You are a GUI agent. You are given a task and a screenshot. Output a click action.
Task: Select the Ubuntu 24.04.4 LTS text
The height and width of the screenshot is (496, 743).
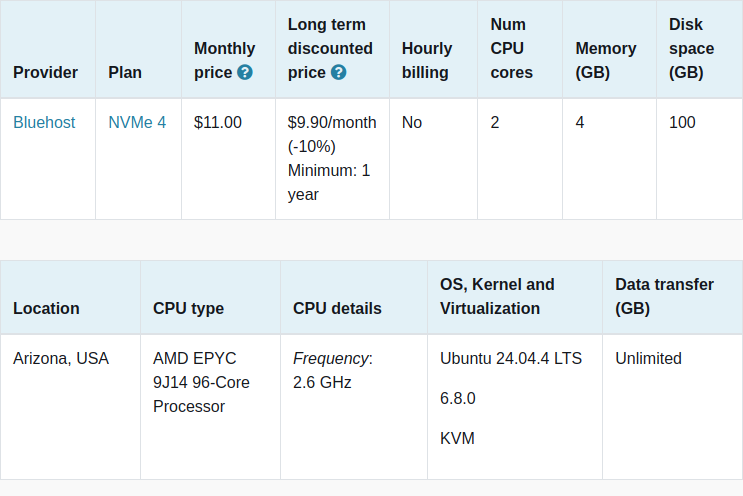(511, 358)
